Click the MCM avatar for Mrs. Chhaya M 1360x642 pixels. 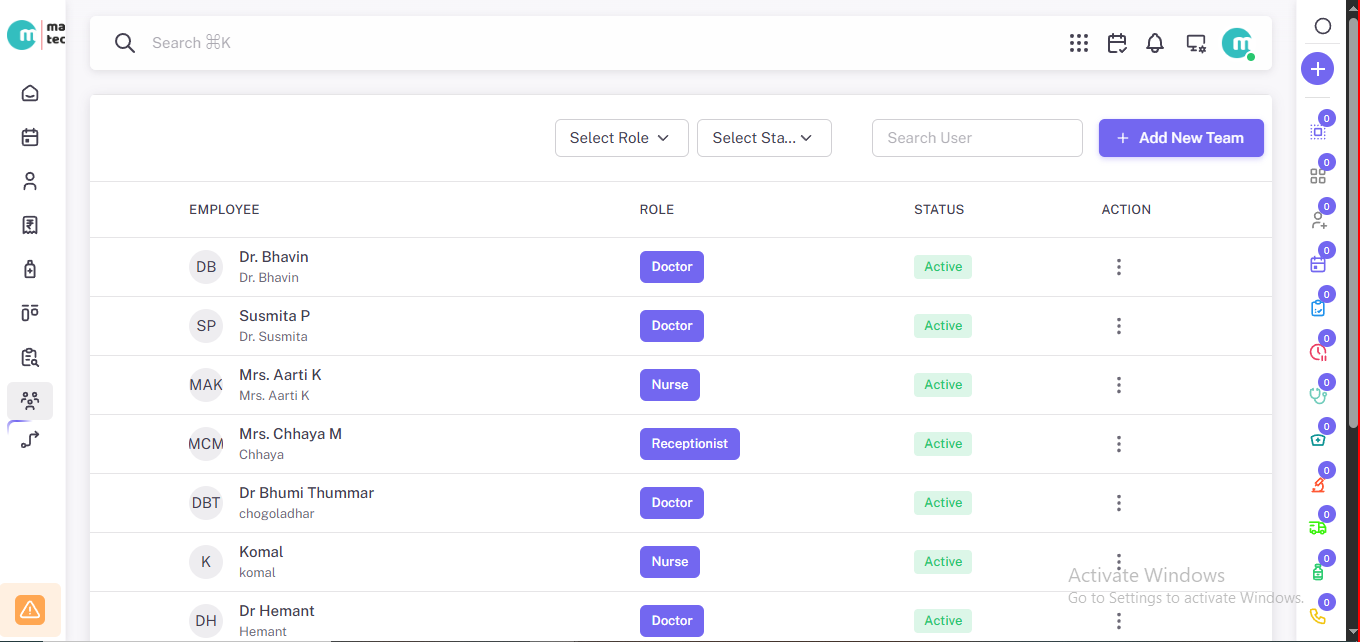click(206, 444)
